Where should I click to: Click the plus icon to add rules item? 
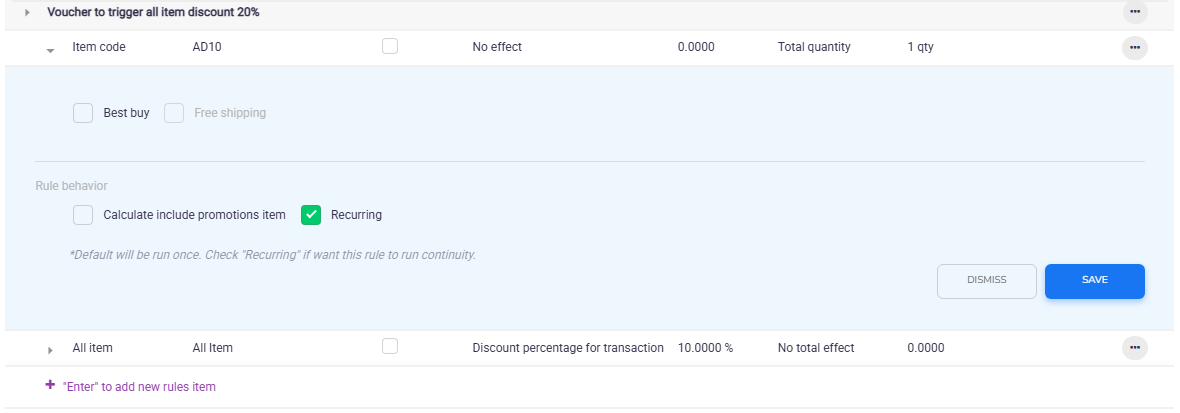[x=50, y=385]
